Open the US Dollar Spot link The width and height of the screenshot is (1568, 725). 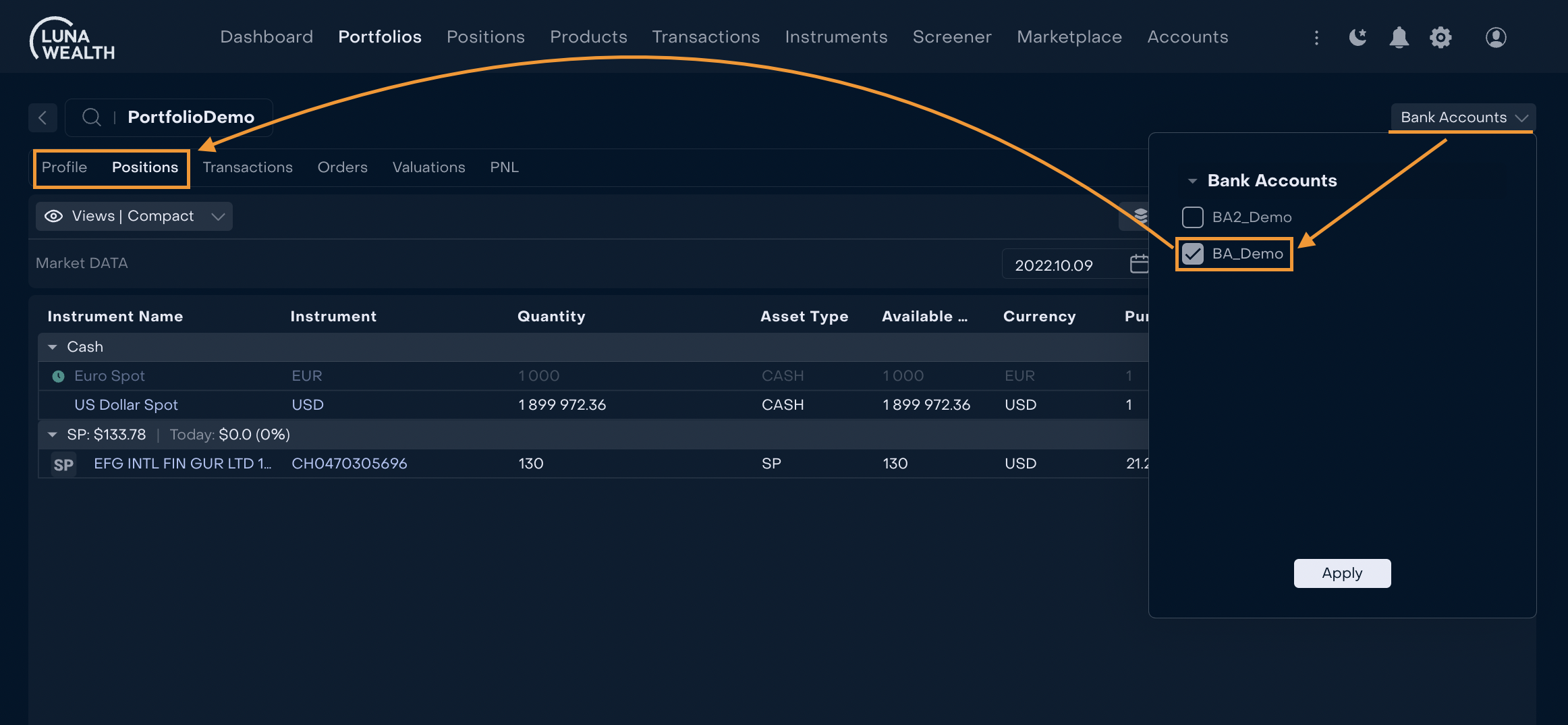[125, 405]
